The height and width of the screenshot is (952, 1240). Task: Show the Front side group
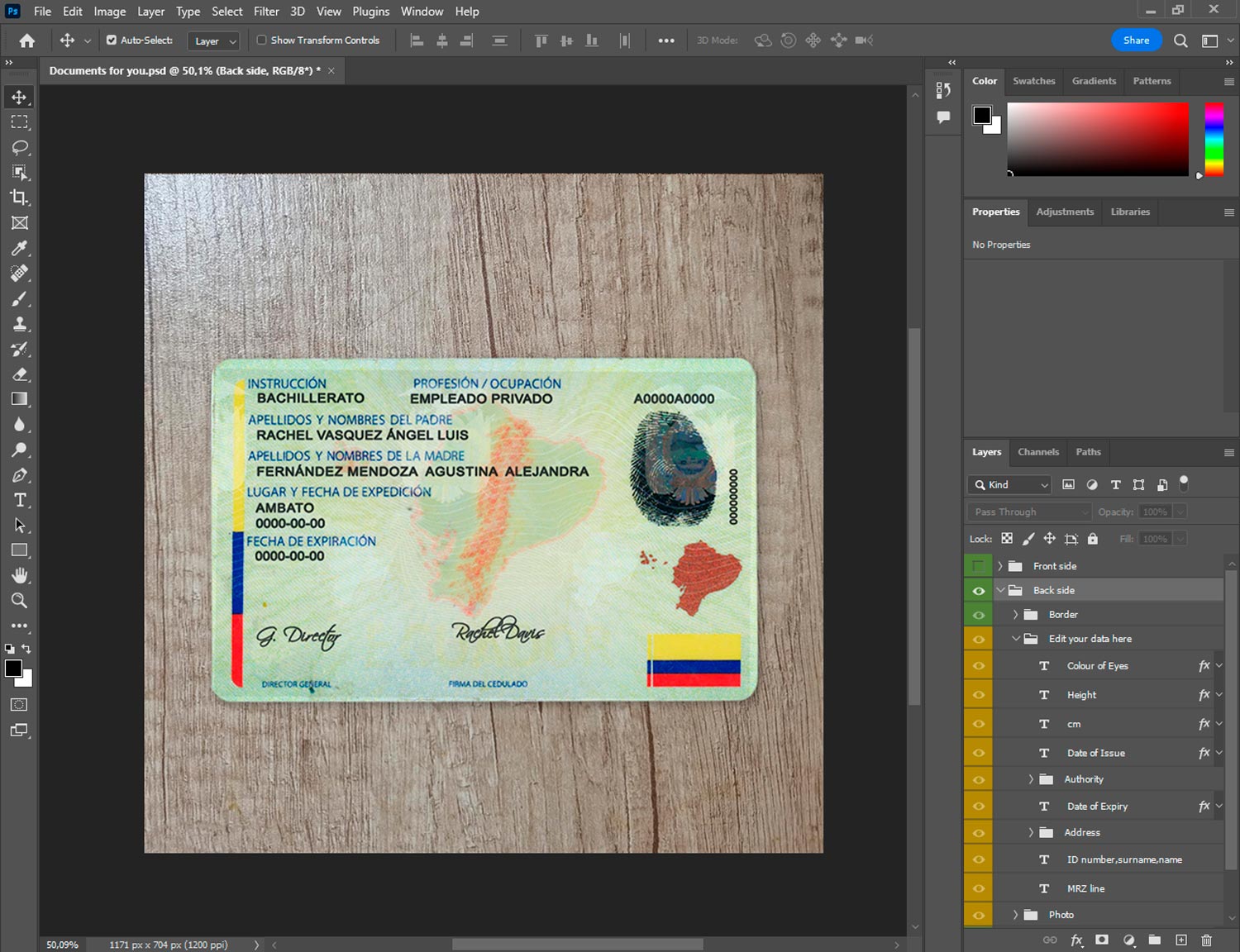click(979, 566)
